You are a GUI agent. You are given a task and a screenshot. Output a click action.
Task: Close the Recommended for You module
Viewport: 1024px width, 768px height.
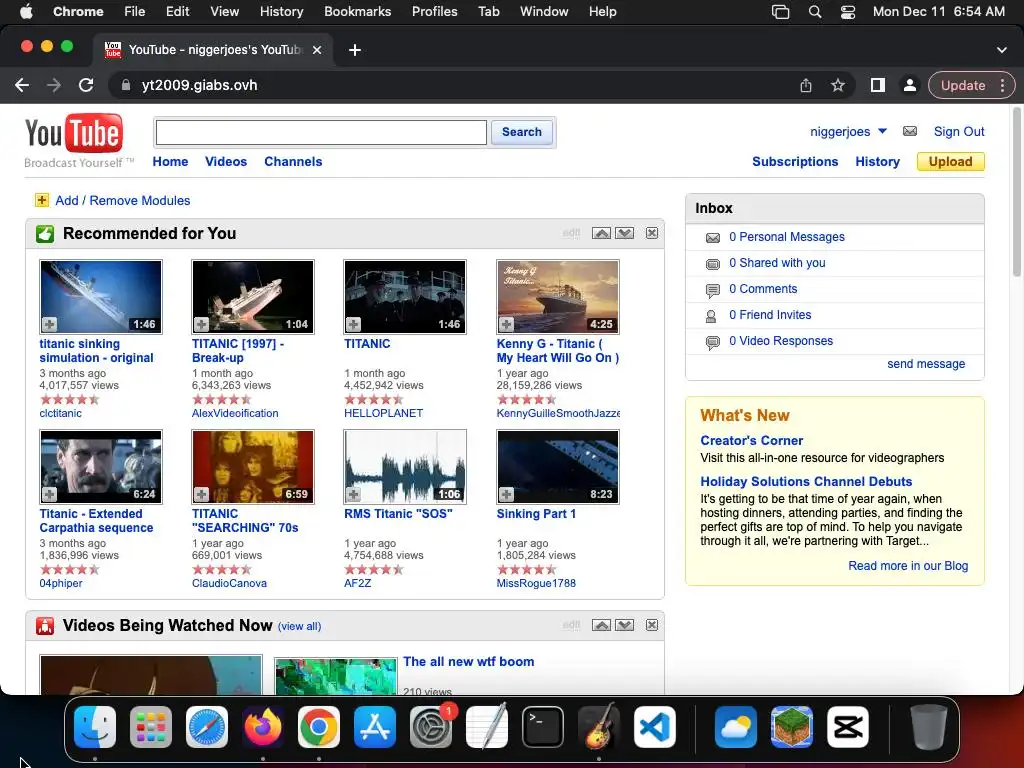click(652, 233)
